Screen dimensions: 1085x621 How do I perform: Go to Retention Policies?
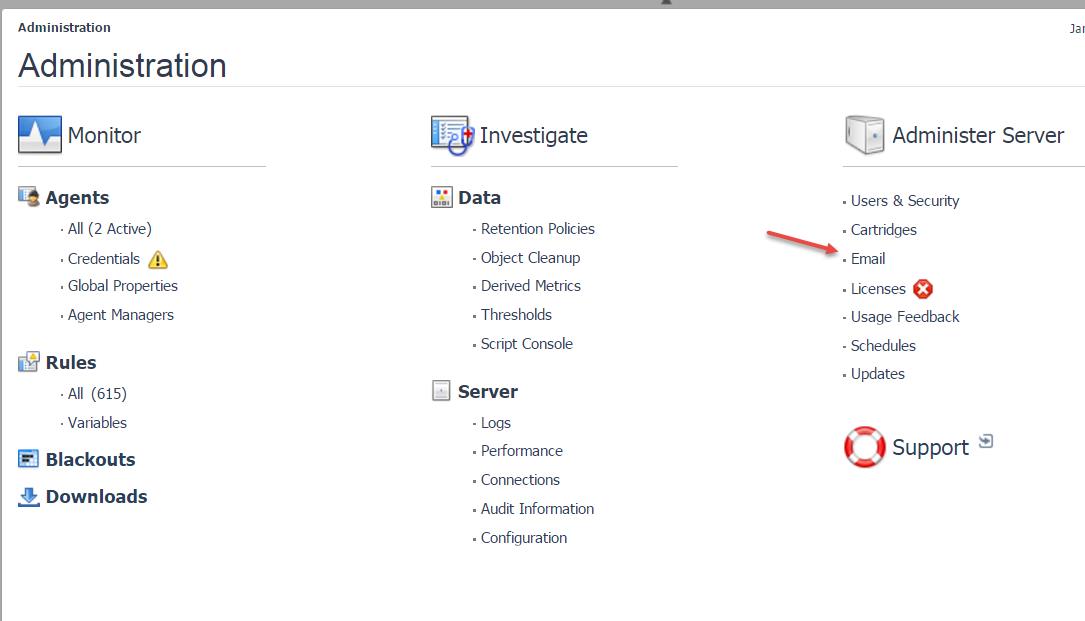pyautogui.click(x=537, y=229)
